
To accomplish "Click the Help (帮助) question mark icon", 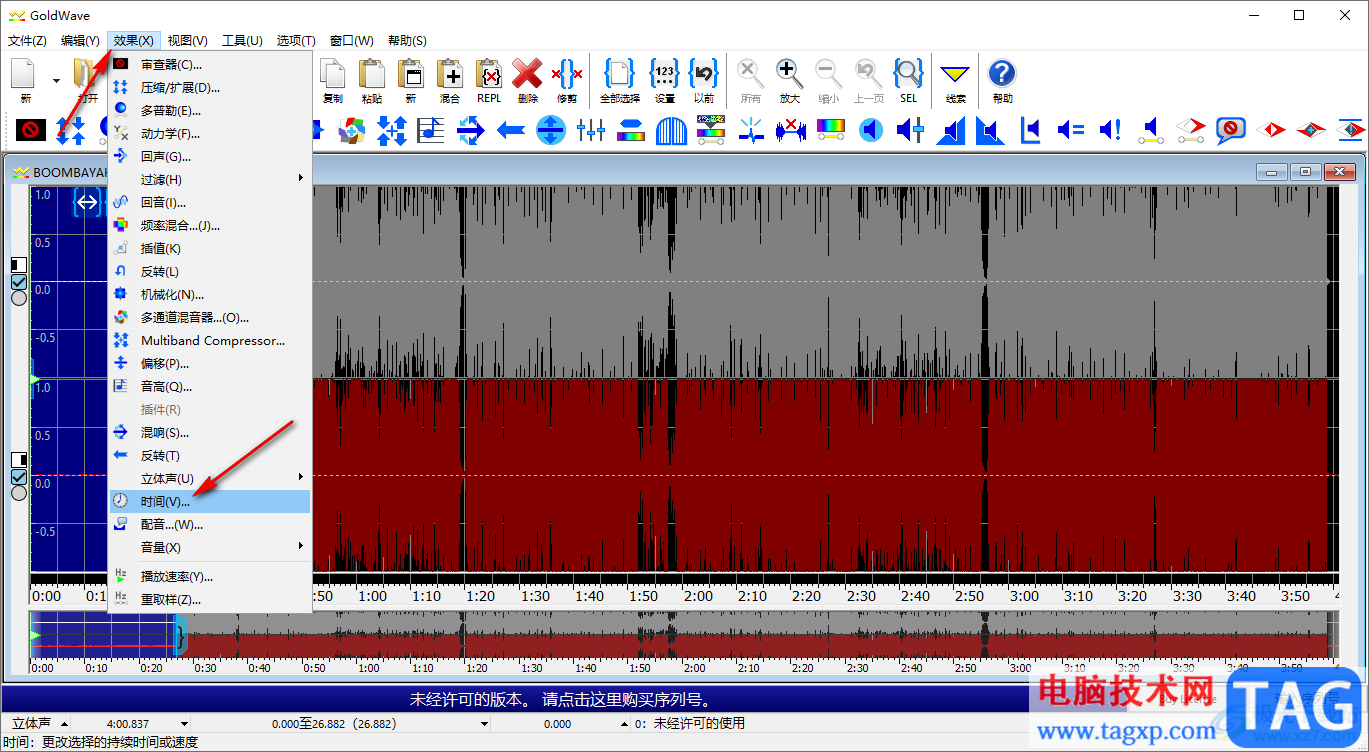I will tap(1002, 75).
